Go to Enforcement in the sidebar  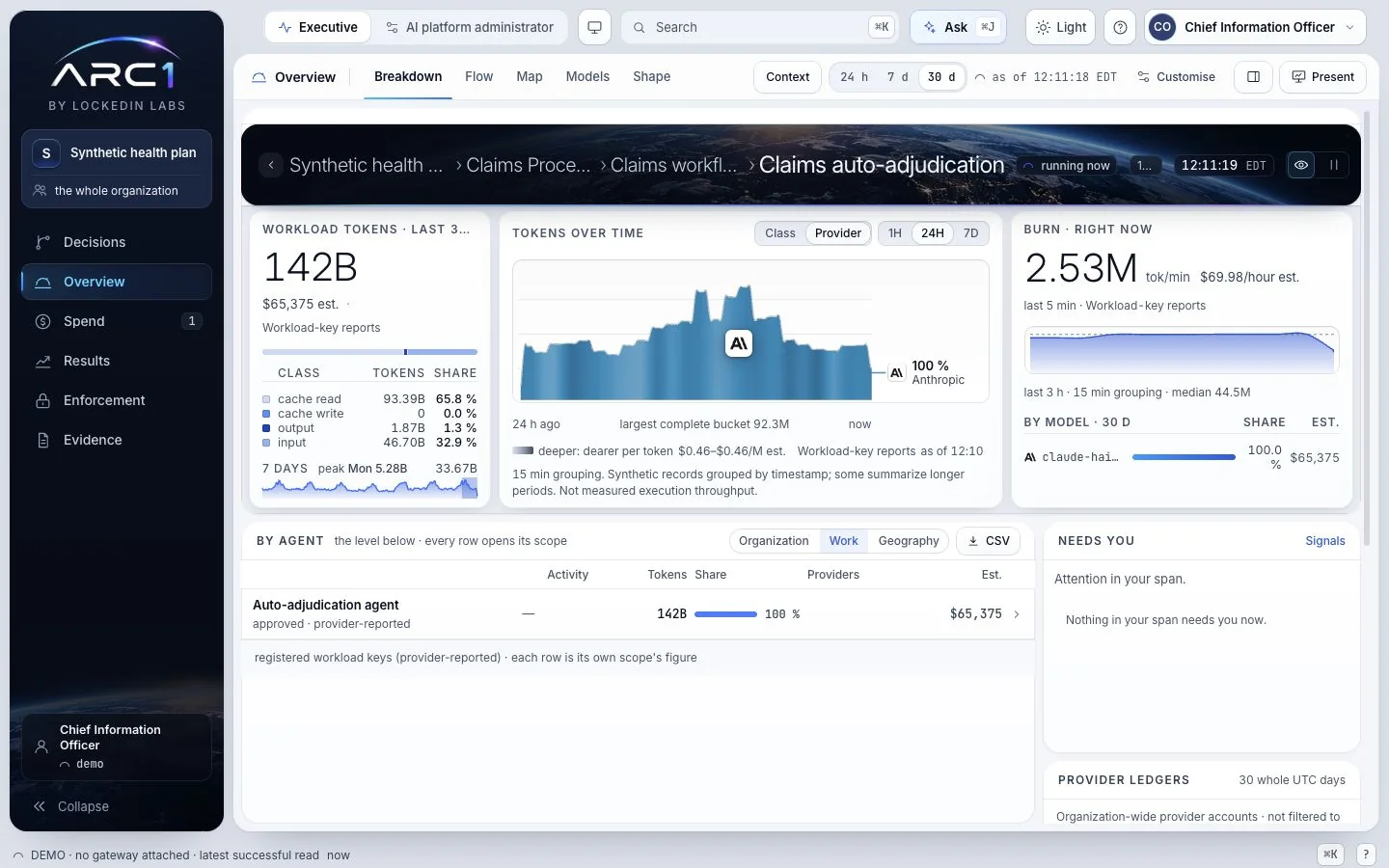coord(116,400)
